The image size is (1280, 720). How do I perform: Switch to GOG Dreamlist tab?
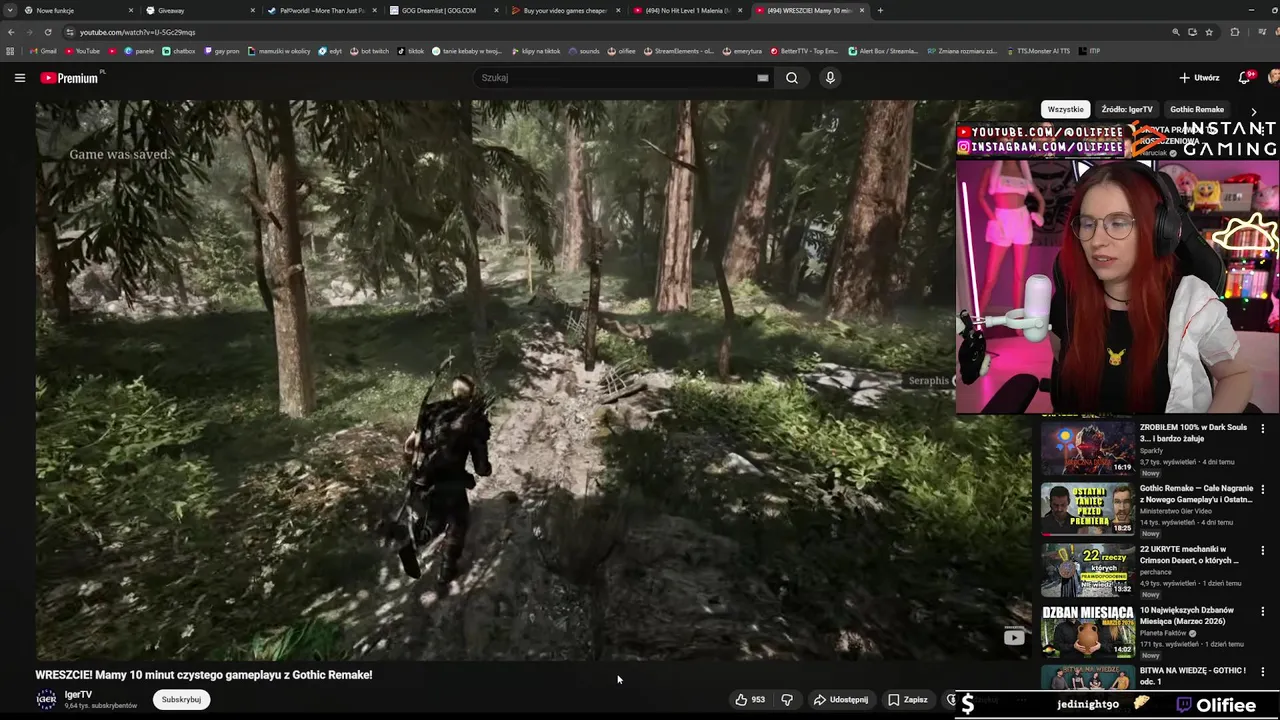(442, 10)
